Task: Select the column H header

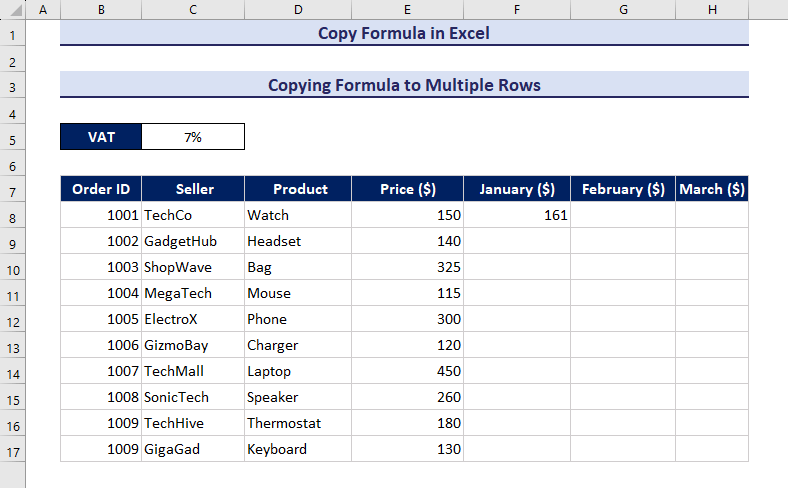Action: [711, 9]
